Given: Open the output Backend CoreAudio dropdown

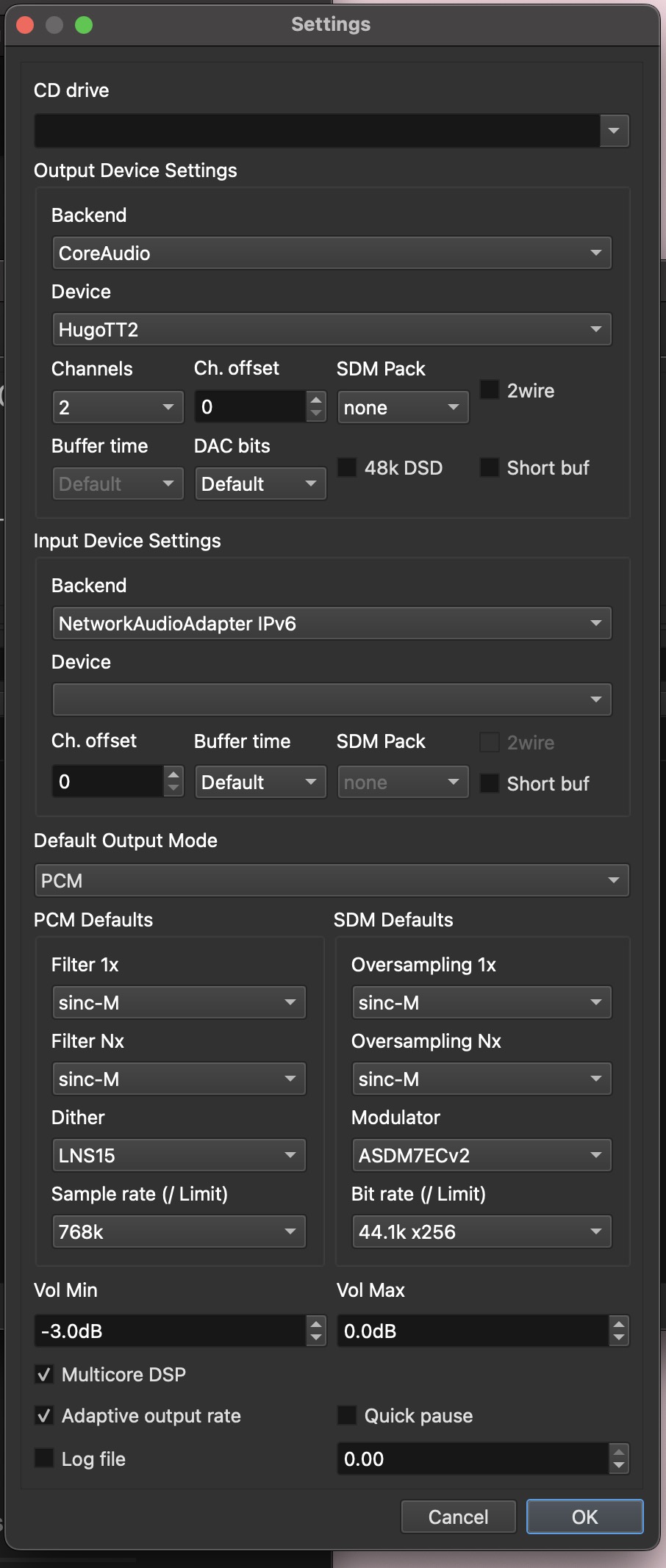Looking at the screenshot, I should click(x=332, y=253).
